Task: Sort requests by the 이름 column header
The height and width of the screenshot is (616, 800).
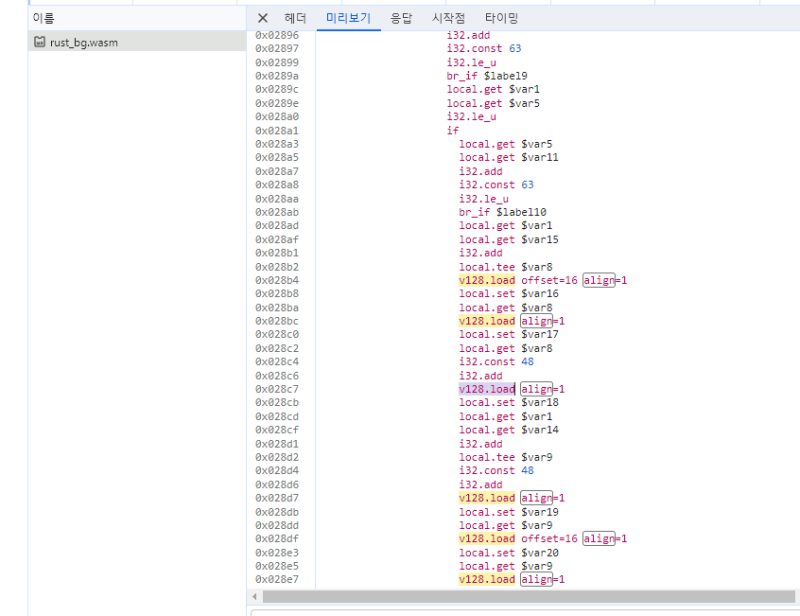Action: 44,18
